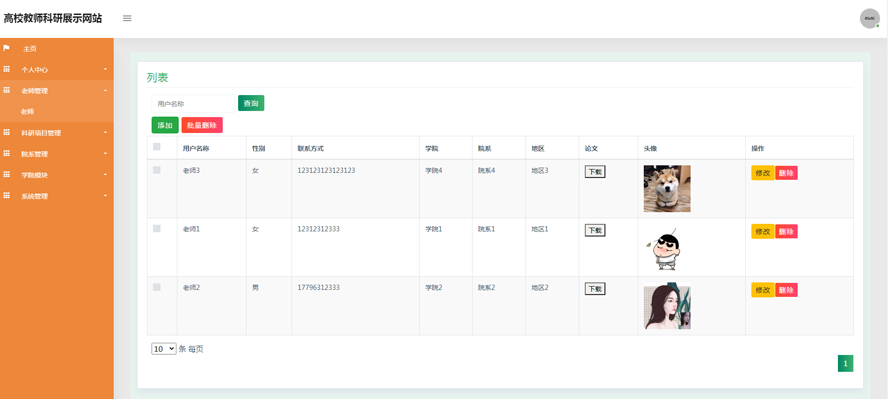Check the checkbox for row 老师1
The height and width of the screenshot is (399, 888).
coord(157,229)
